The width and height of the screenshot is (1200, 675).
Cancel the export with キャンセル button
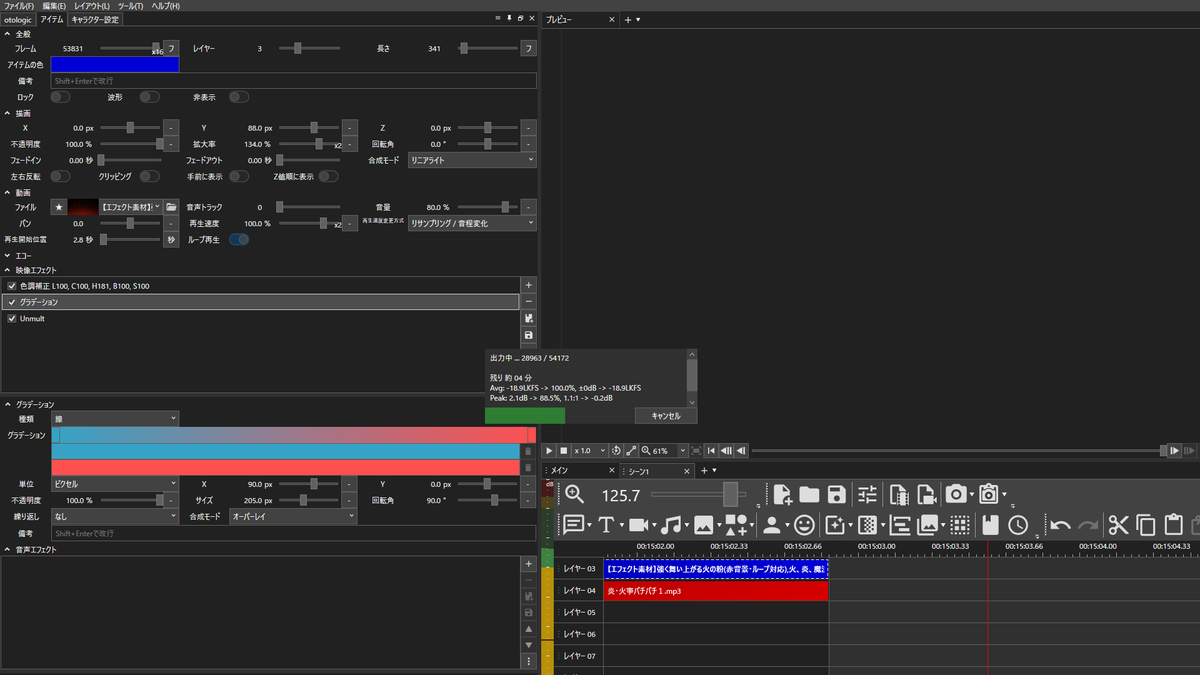666,415
